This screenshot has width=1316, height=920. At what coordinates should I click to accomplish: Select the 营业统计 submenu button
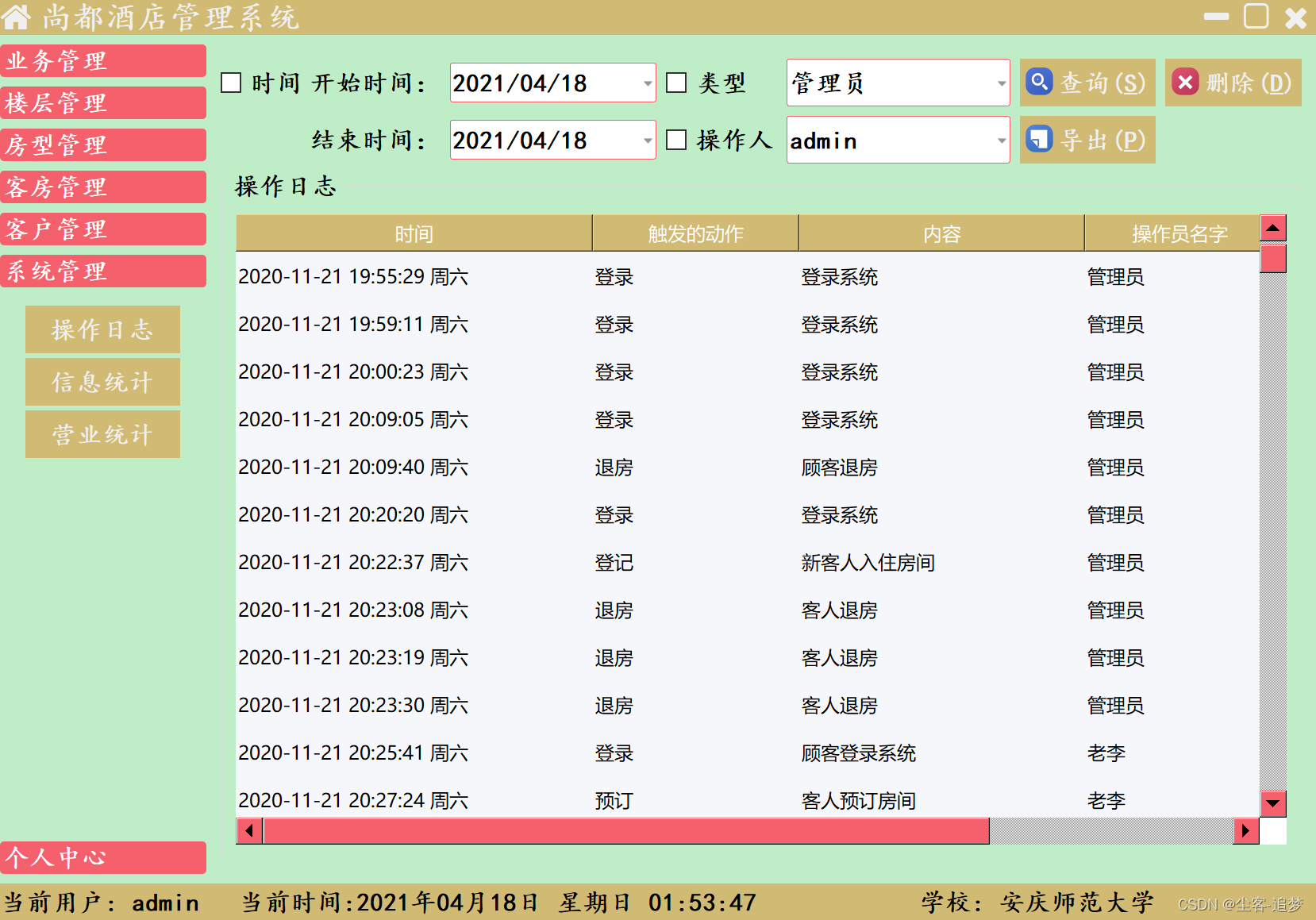click(x=102, y=434)
